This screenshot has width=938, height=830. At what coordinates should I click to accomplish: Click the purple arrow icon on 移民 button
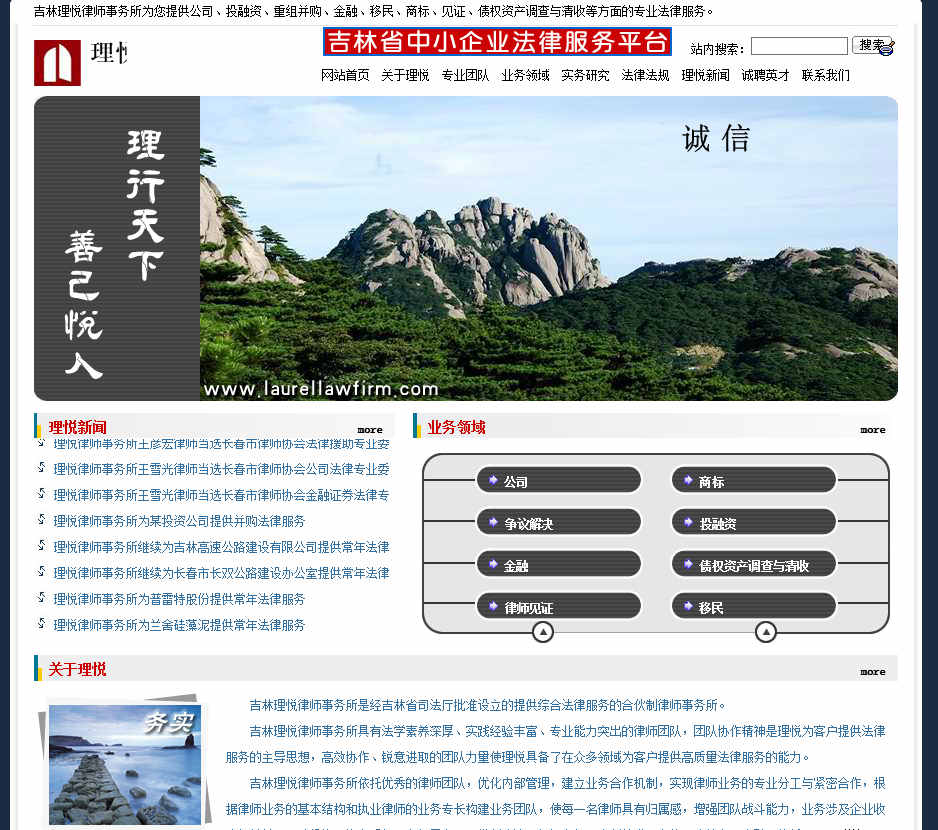686,605
